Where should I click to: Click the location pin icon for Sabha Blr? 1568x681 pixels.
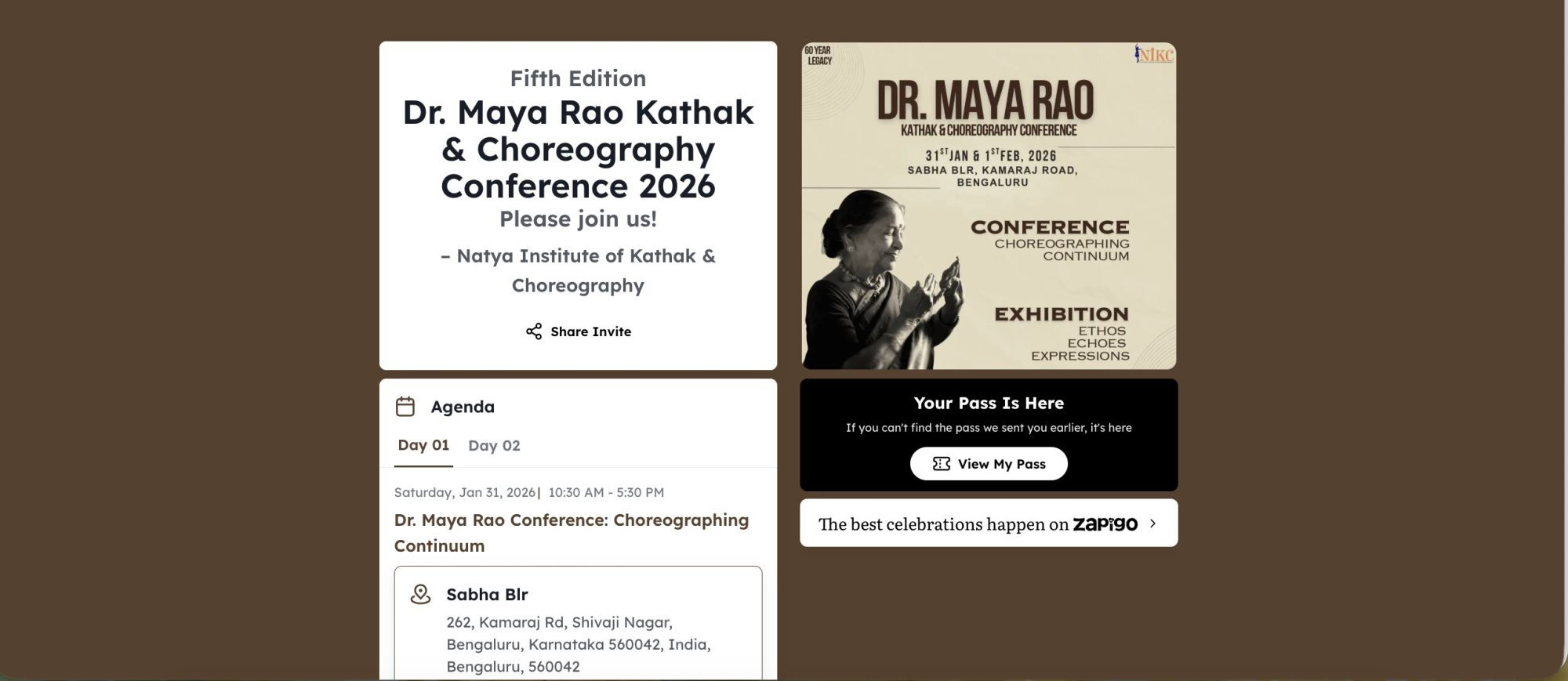pos(421,594)
